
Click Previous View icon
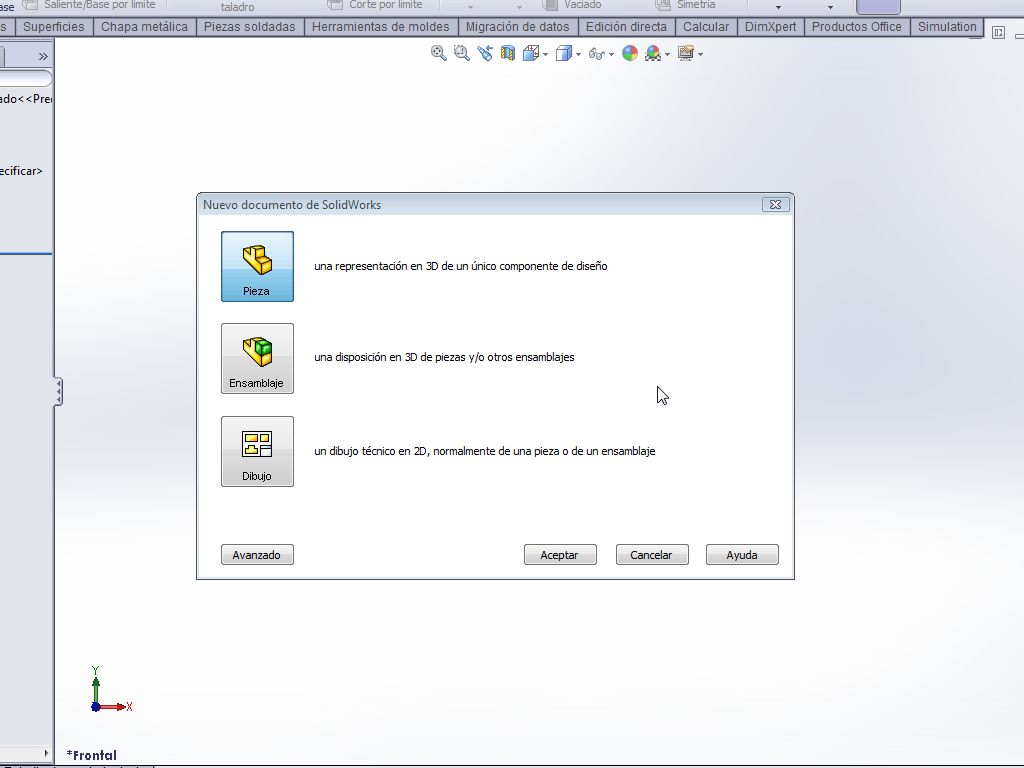pyautogui.click(x=485, y=54)
